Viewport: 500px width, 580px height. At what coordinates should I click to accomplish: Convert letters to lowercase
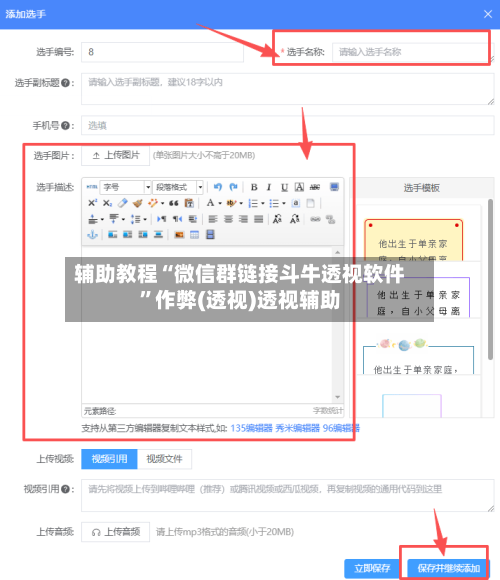pyautogui.click(x=294, y=219)
